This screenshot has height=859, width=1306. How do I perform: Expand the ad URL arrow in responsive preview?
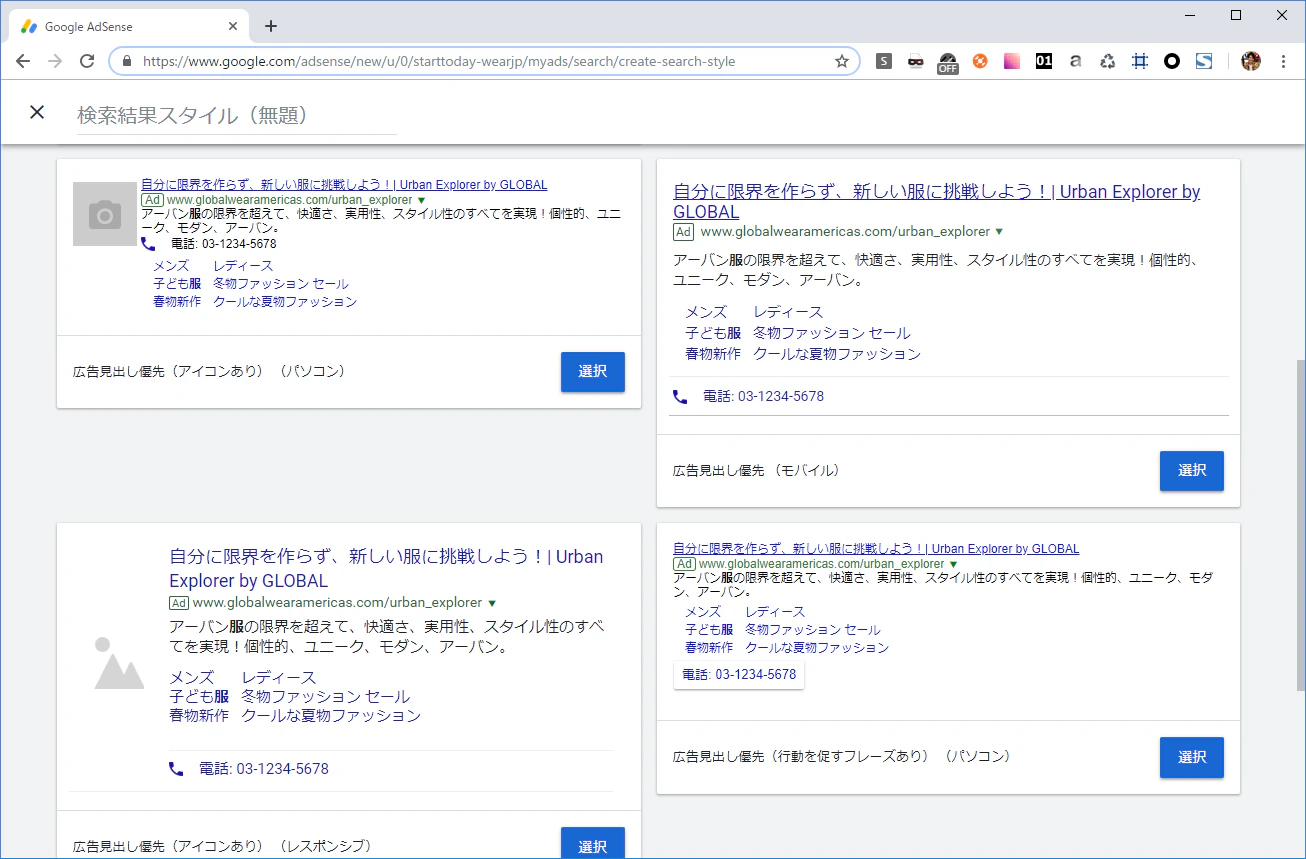491,603
